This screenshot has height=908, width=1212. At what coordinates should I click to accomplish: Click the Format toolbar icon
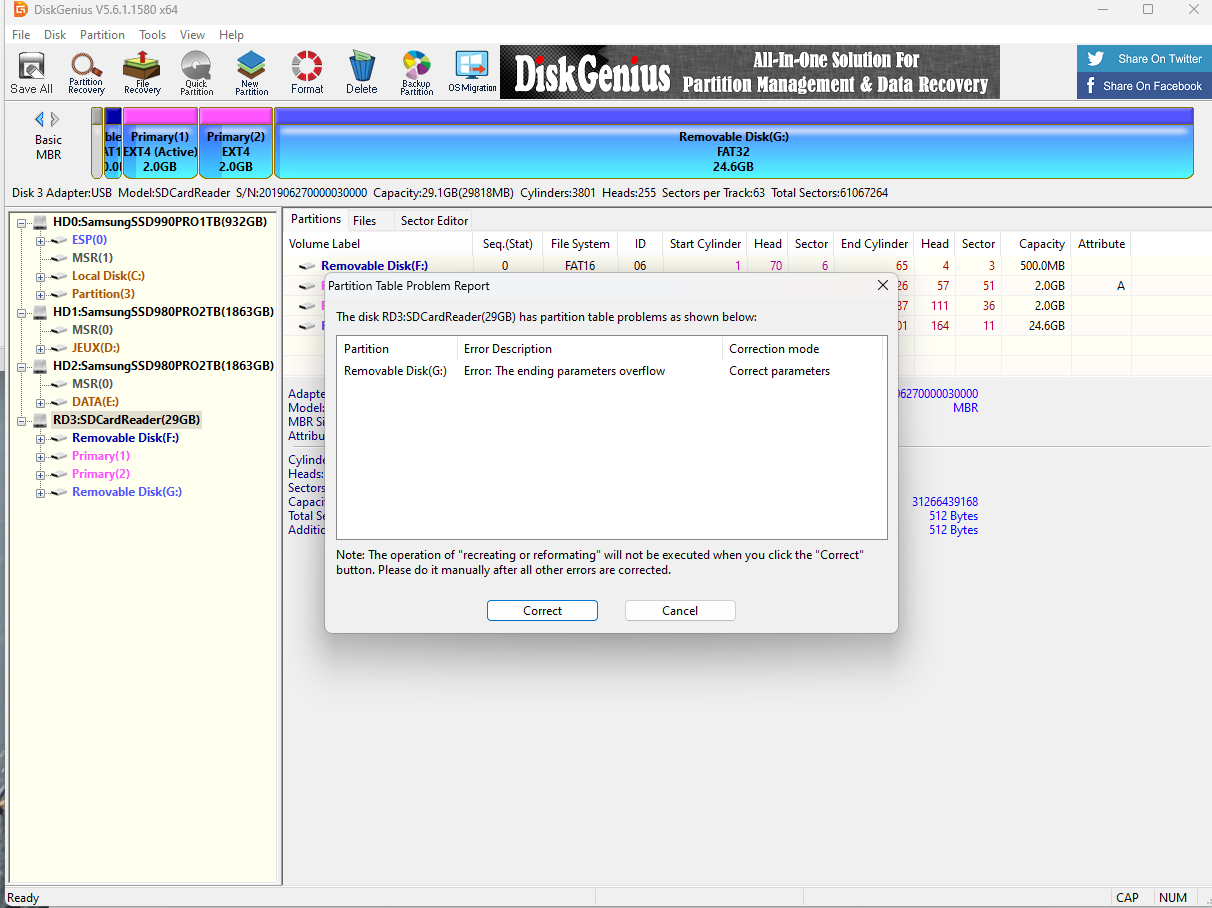[307, 73]
